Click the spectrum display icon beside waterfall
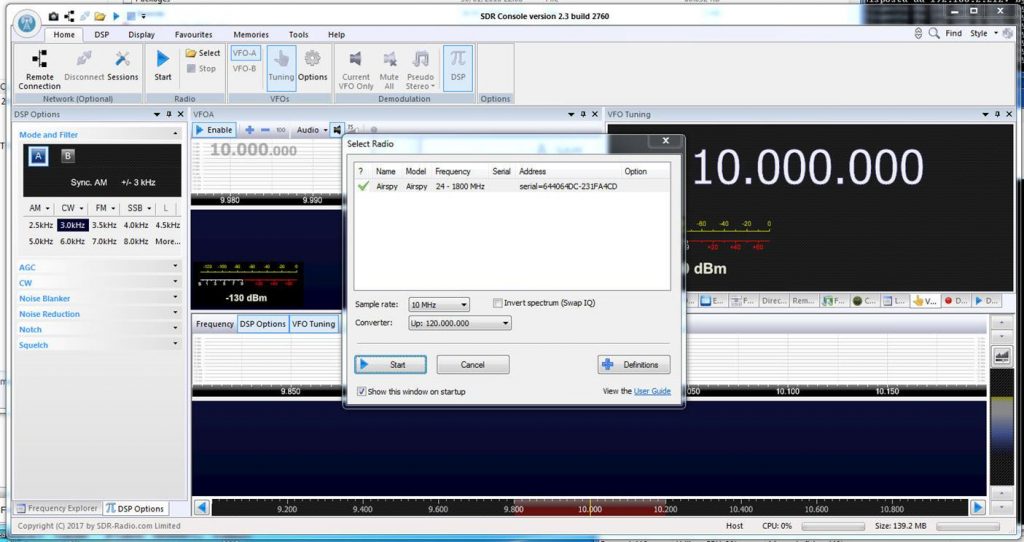The height and width of the screenshot is (542, 1024). (1002, 356)
